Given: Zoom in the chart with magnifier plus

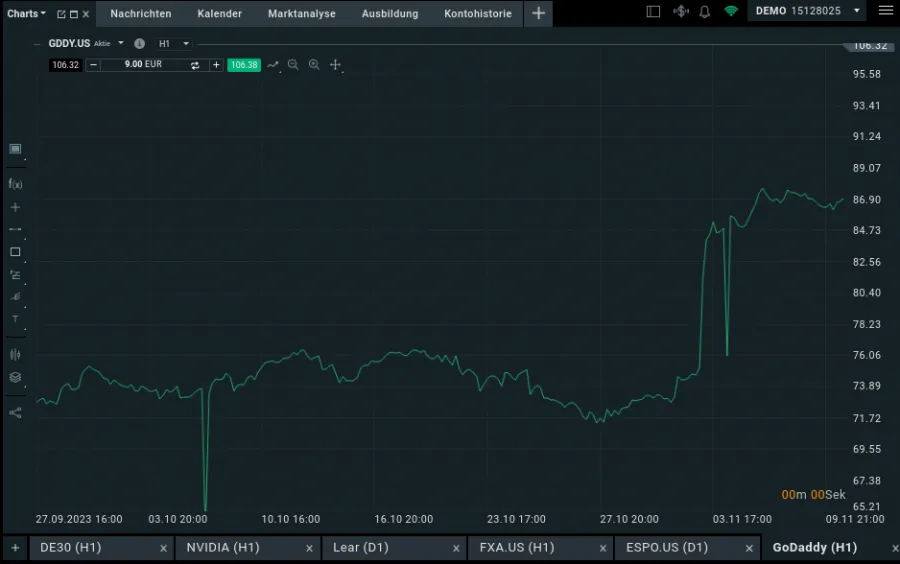Looking at the screenshot, I should [x=314, y=65].
